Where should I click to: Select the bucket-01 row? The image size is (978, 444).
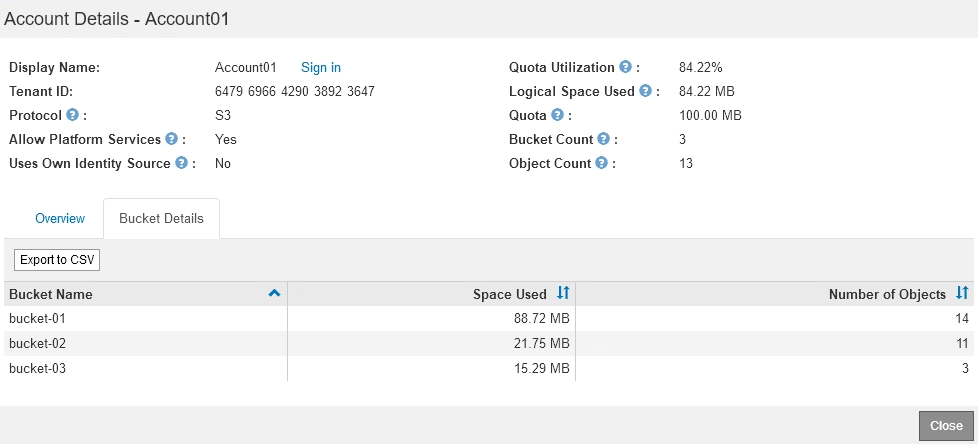click(37, 318)
